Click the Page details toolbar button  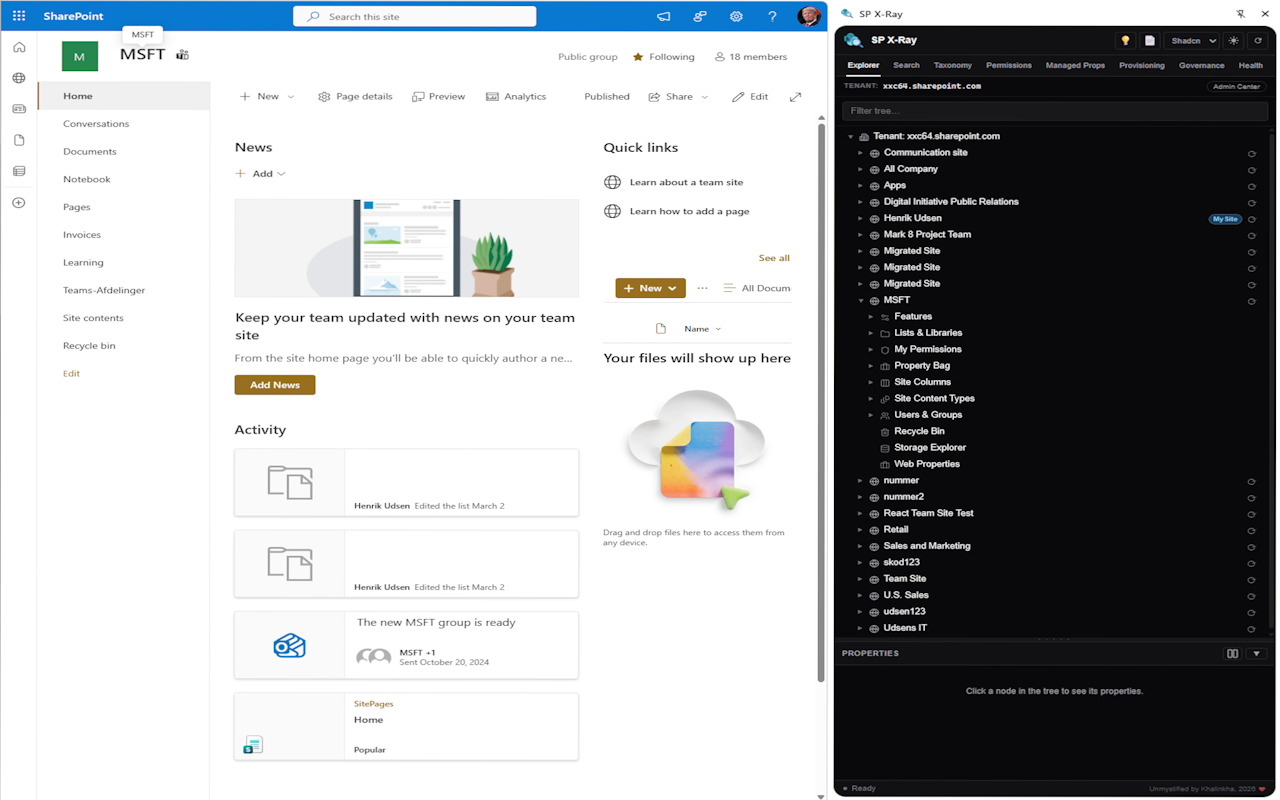(355, 97)
